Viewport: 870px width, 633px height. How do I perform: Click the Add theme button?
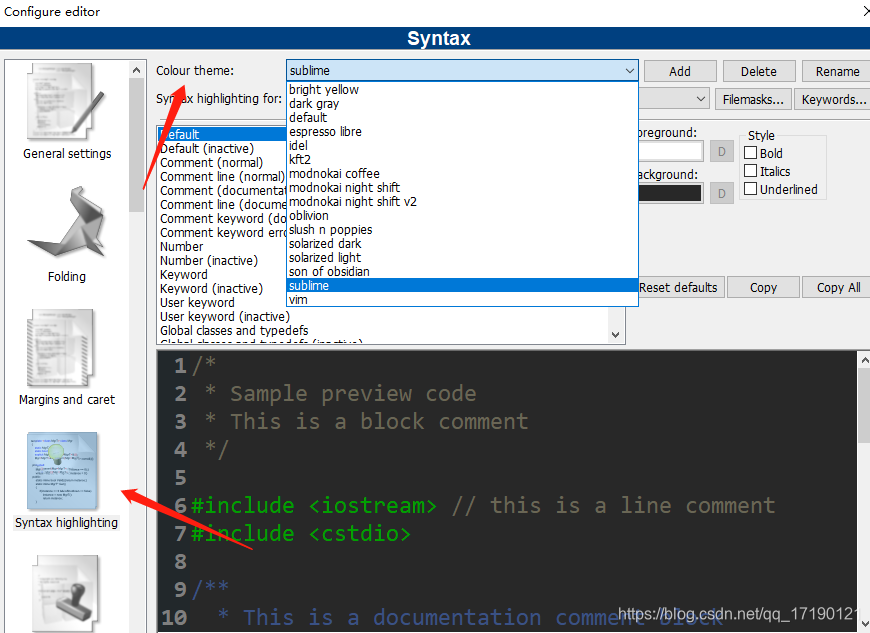pos(680,70)
